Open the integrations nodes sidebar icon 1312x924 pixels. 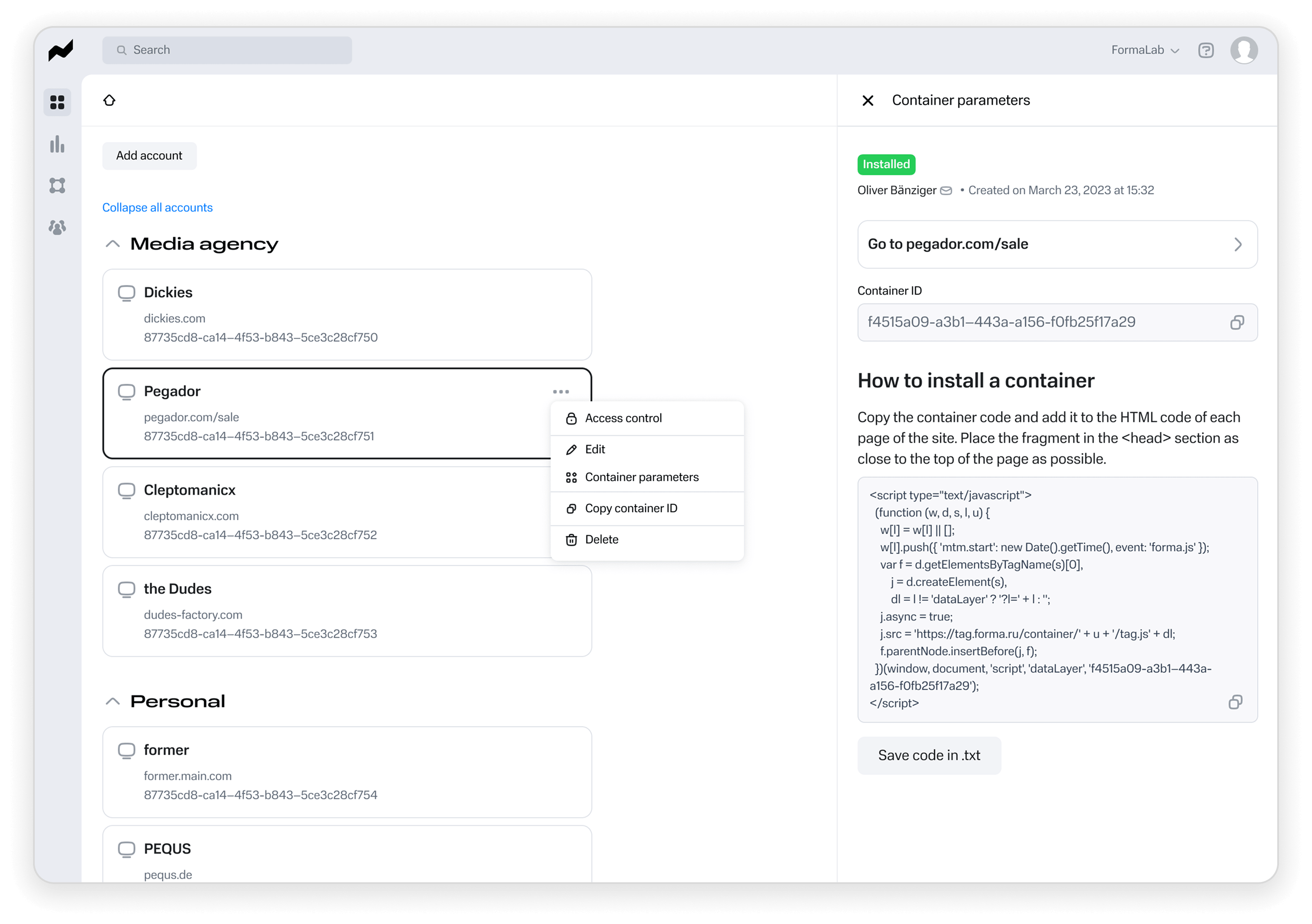(57, 185)
